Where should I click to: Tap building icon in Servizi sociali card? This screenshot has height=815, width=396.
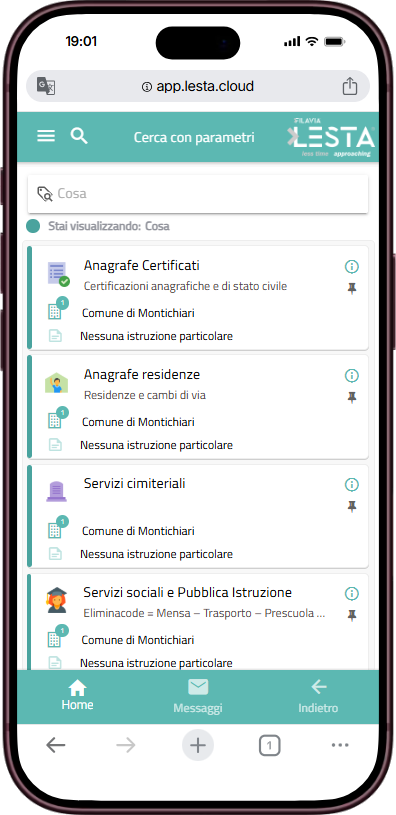coord(55,639)
